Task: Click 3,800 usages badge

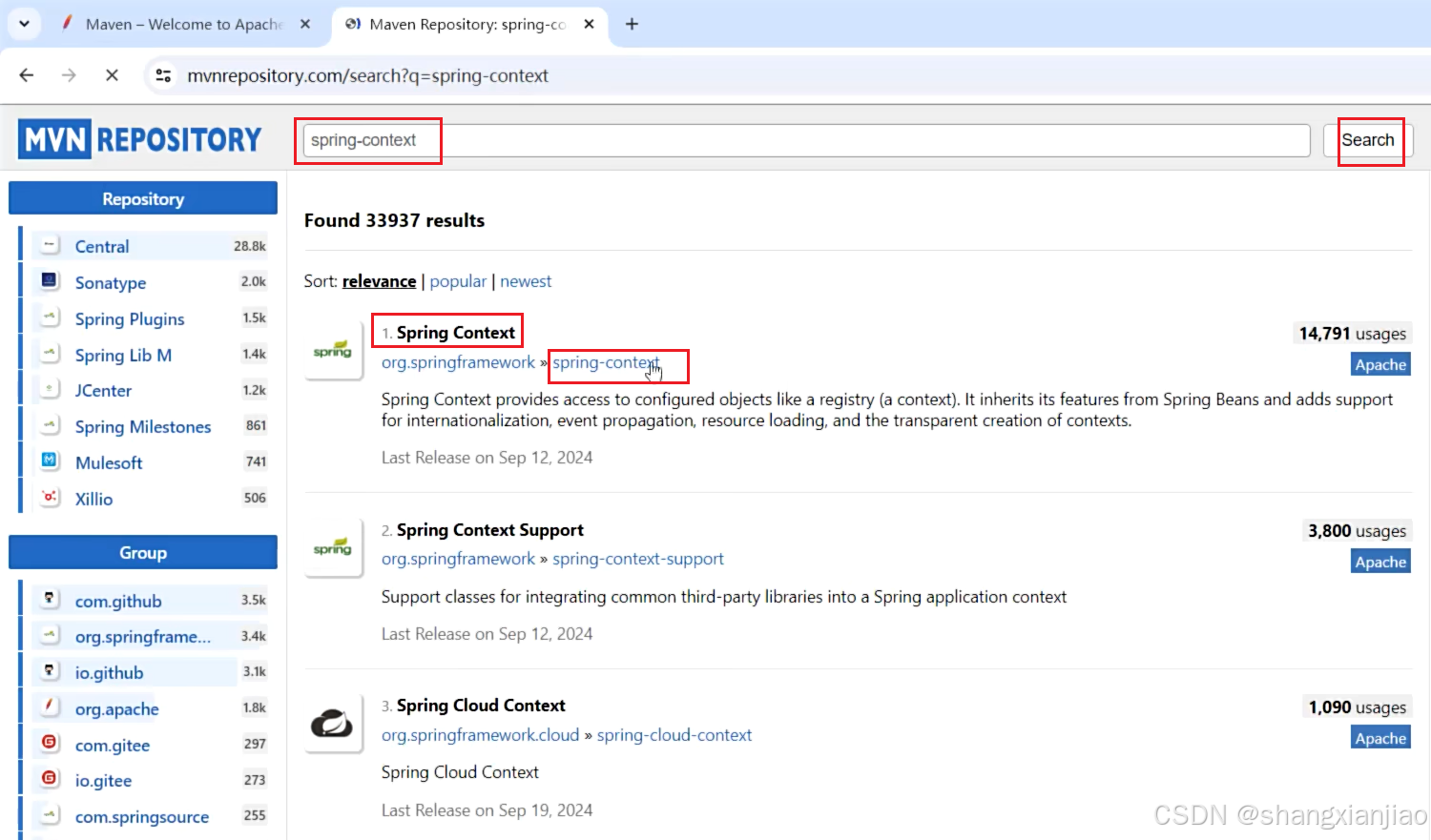Action: (1357, 531)
